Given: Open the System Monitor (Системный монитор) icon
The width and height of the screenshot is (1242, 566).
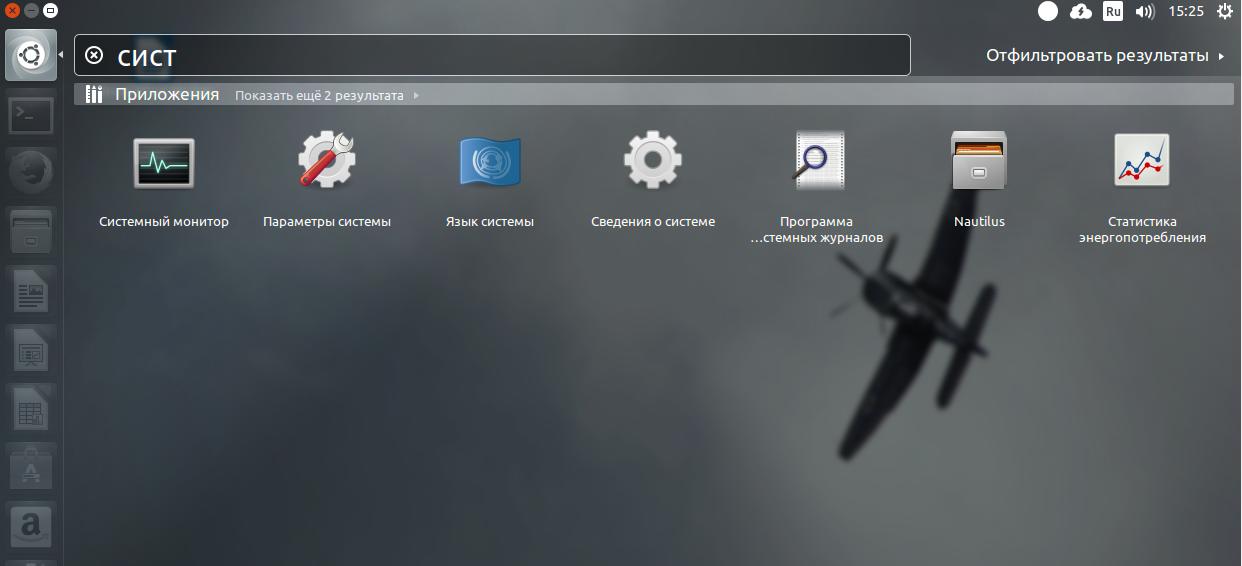Looking at the screenshot, I should coord(164,162).
